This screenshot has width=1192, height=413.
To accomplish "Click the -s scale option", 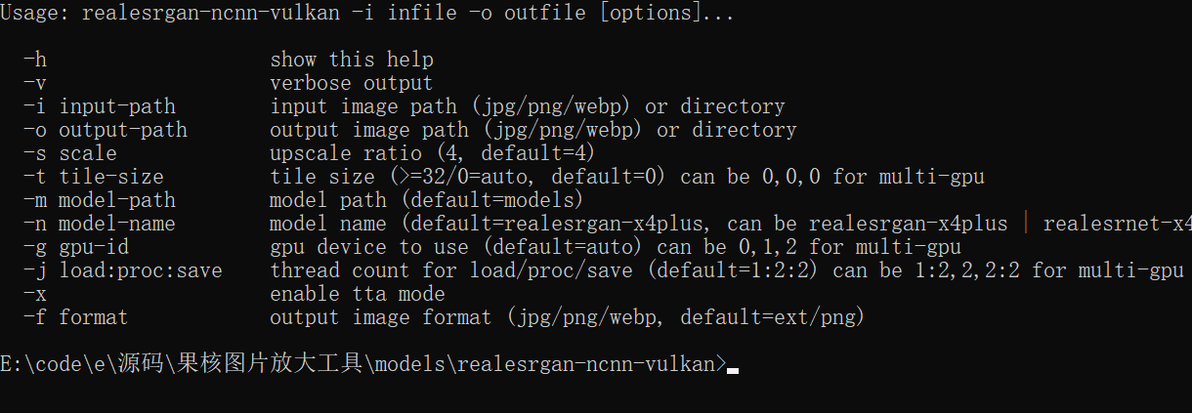I will click(x=70, y=154).
